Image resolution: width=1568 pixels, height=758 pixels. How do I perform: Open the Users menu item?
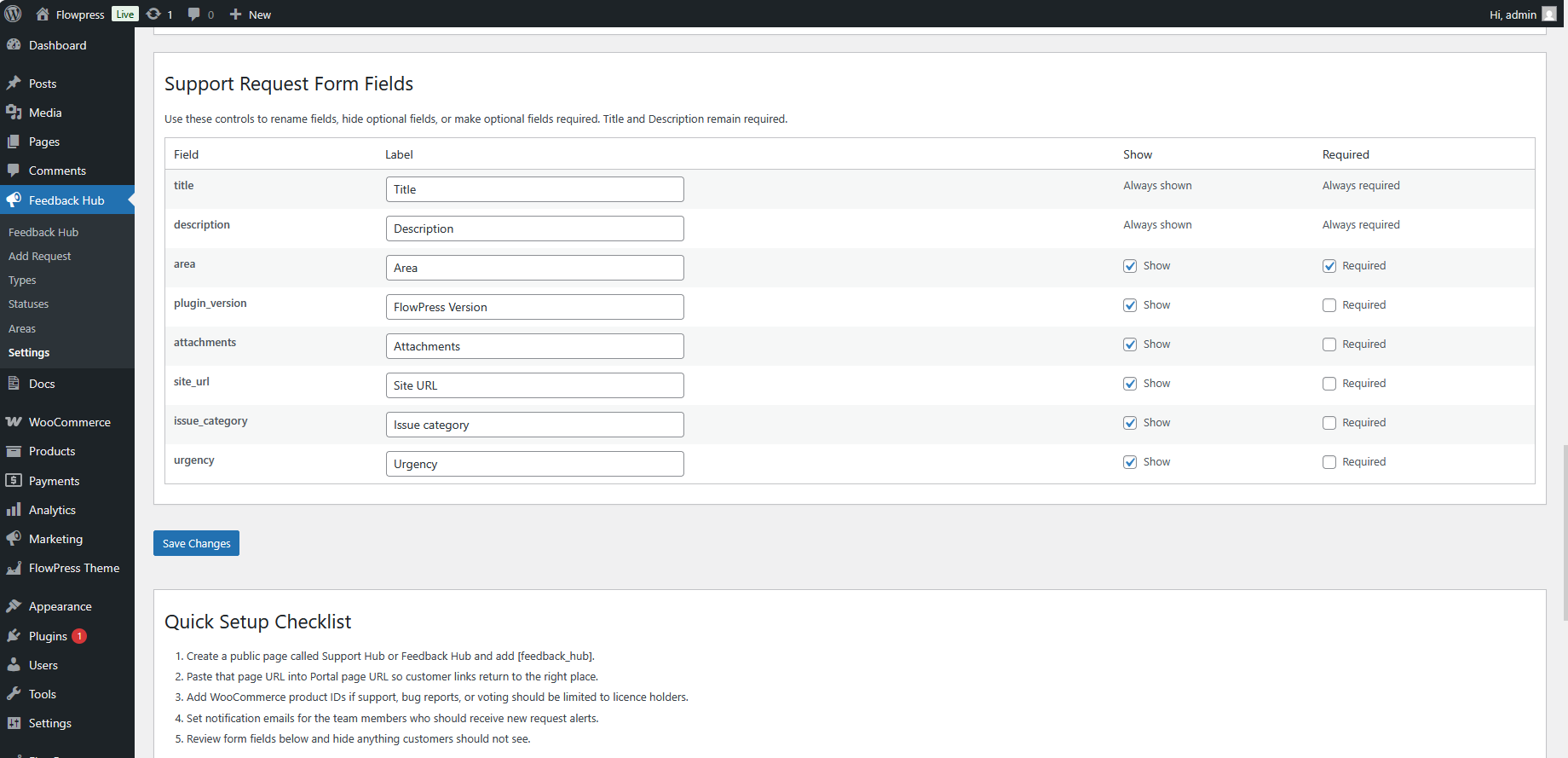tap(43, 665)
